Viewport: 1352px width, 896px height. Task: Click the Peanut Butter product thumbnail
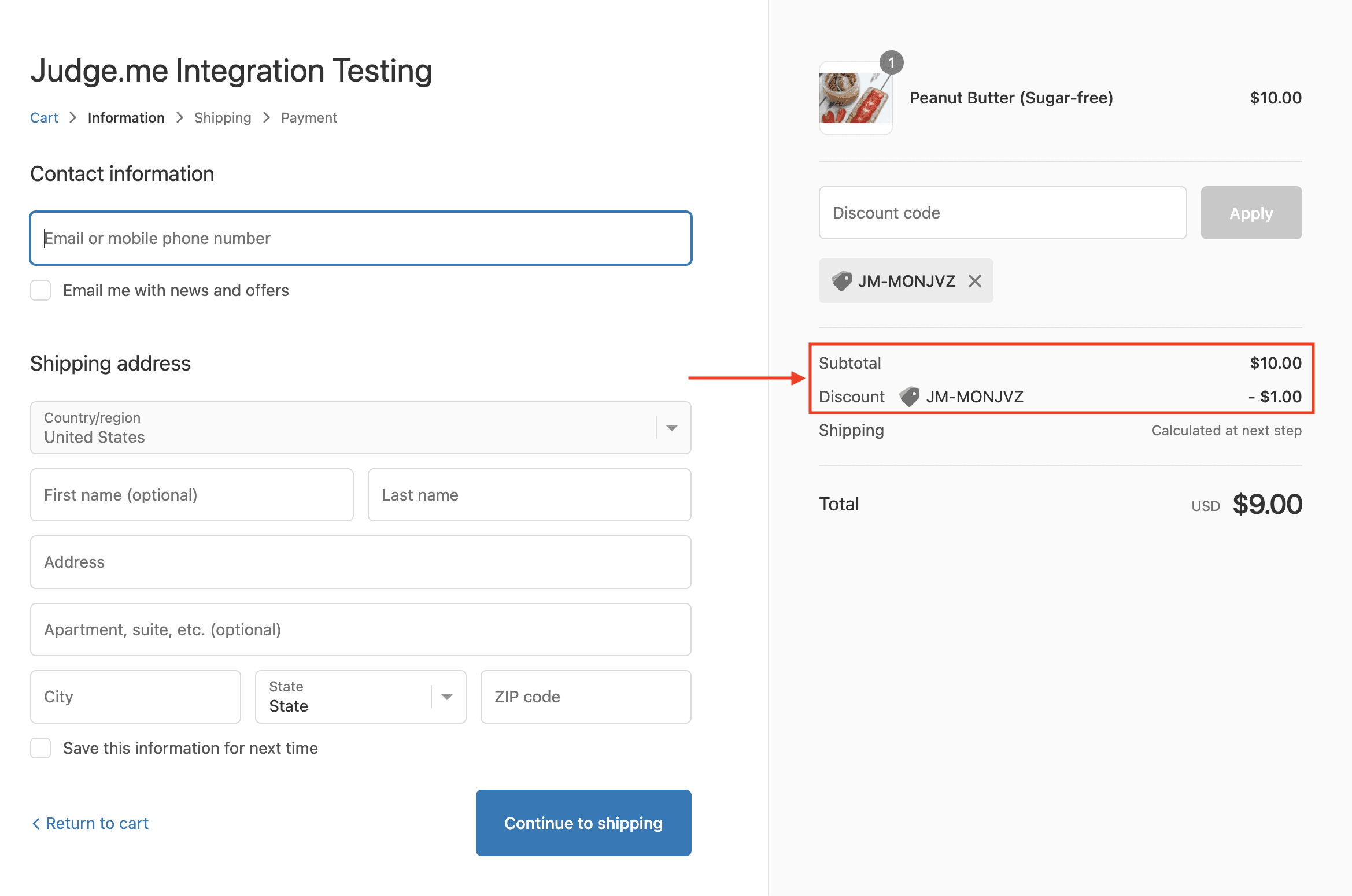[x=855, y=98]
